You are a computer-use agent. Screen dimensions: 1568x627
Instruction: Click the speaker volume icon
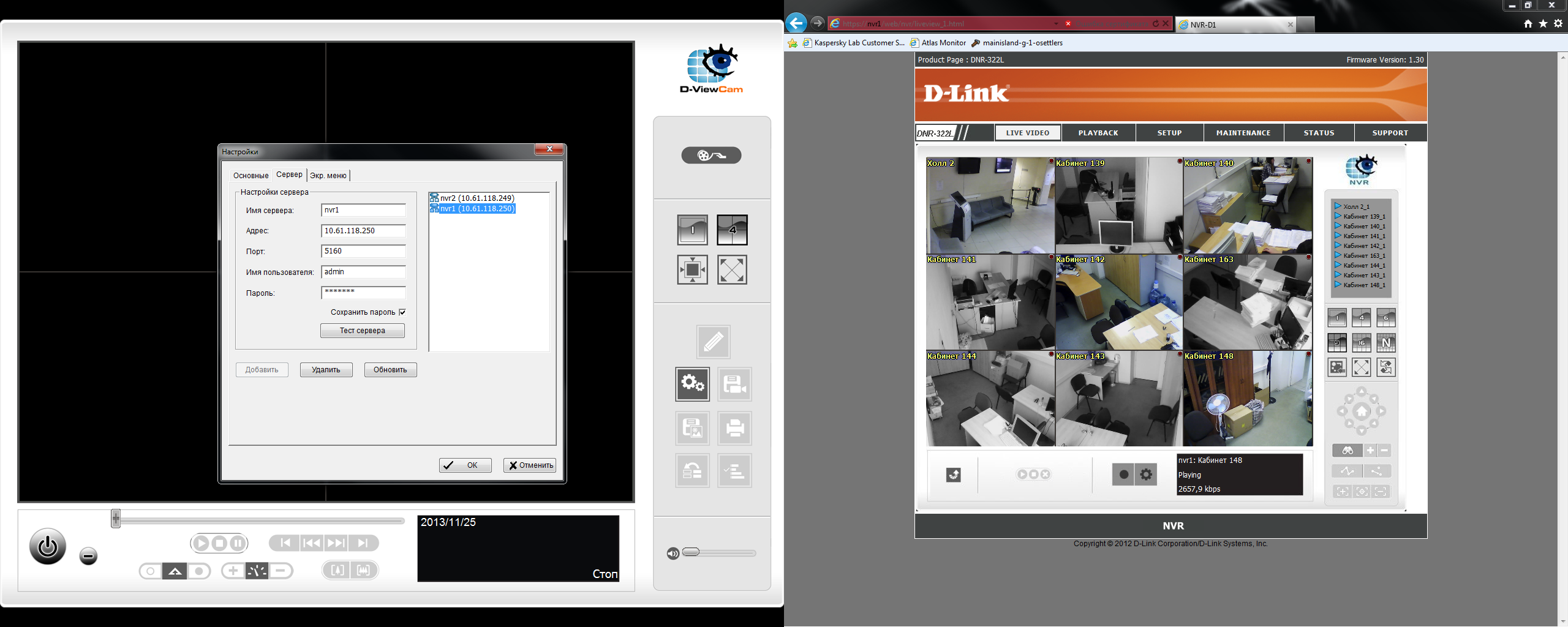point(673,554)
